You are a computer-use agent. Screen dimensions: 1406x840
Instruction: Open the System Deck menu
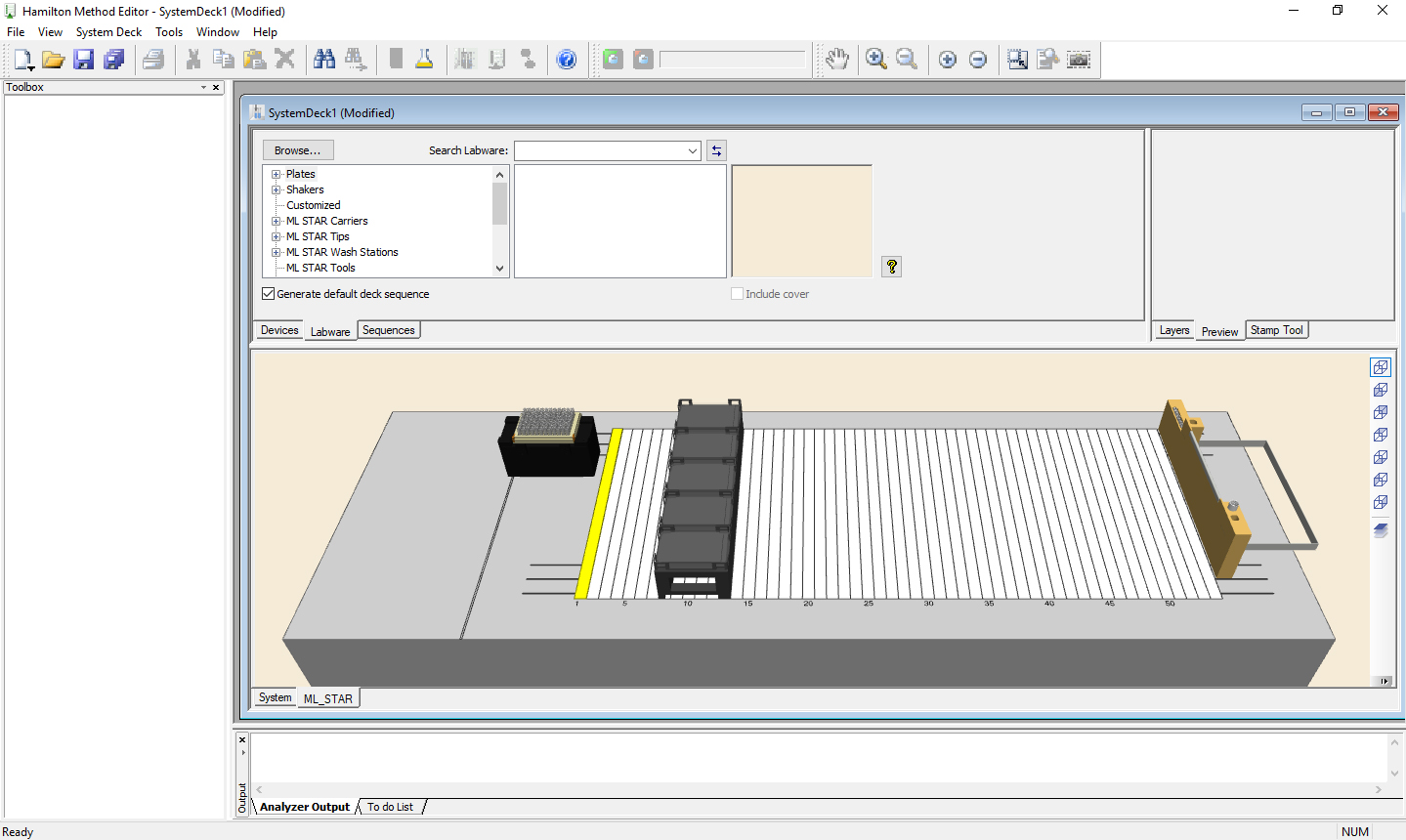coord(107,31)
